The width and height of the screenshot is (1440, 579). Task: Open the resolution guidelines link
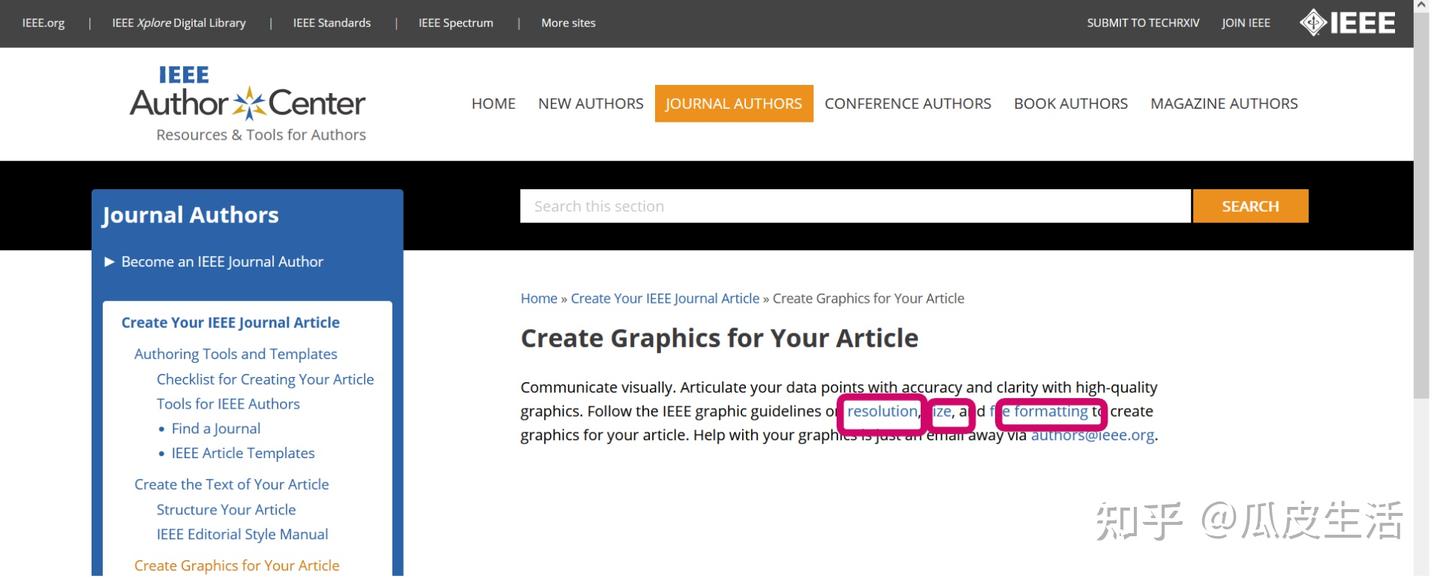tap(882, 412)
